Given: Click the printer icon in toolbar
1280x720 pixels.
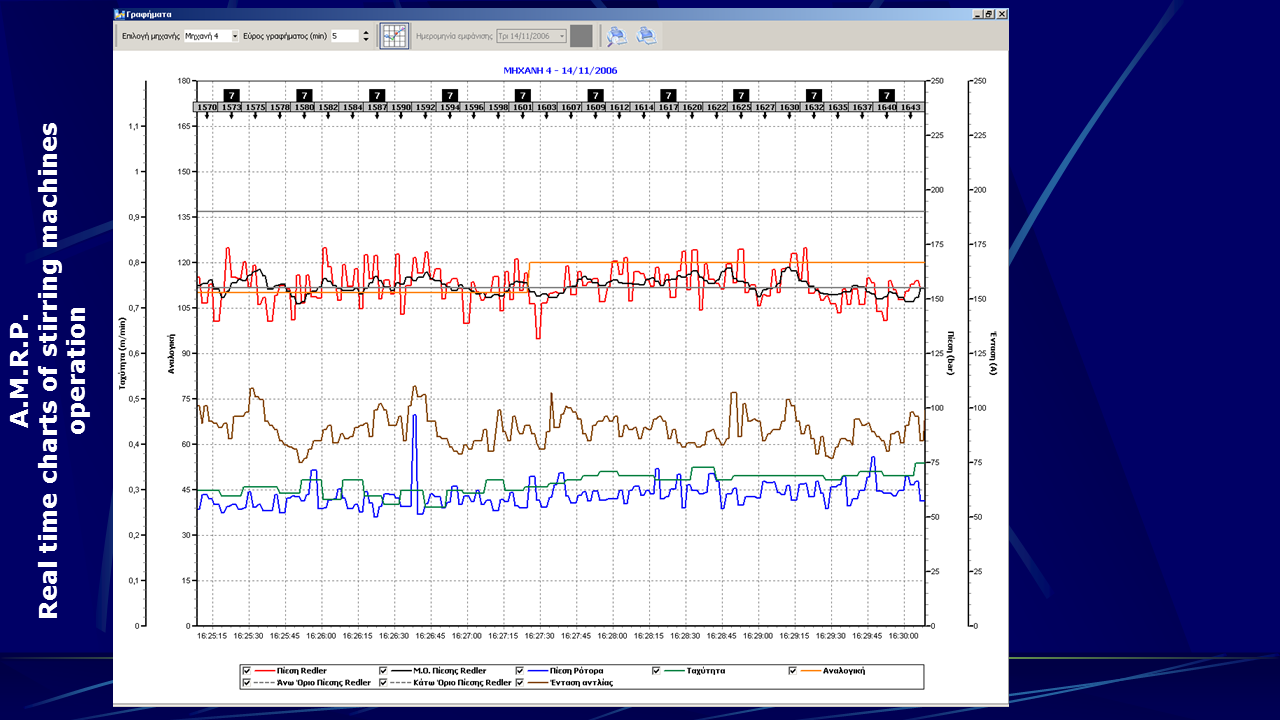Looking at the screenshot, I should point(647,36).
